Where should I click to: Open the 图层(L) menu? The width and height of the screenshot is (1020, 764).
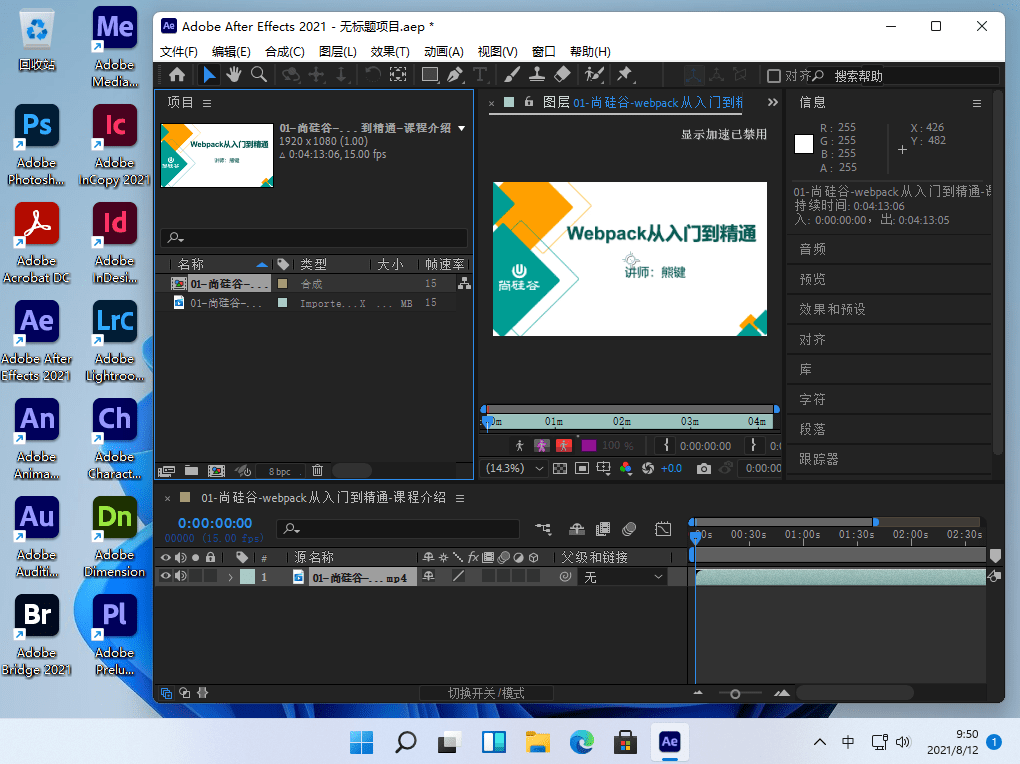337,51
